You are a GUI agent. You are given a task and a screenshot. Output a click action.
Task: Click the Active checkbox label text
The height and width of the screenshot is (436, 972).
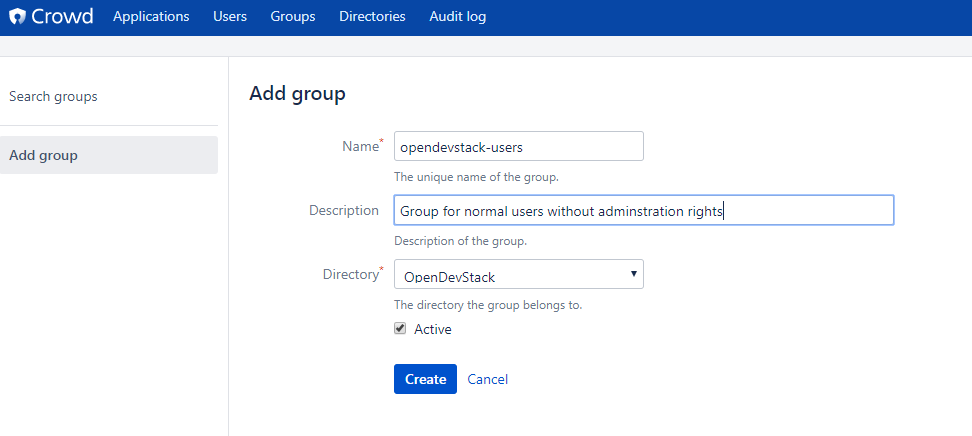coord(432,329)
